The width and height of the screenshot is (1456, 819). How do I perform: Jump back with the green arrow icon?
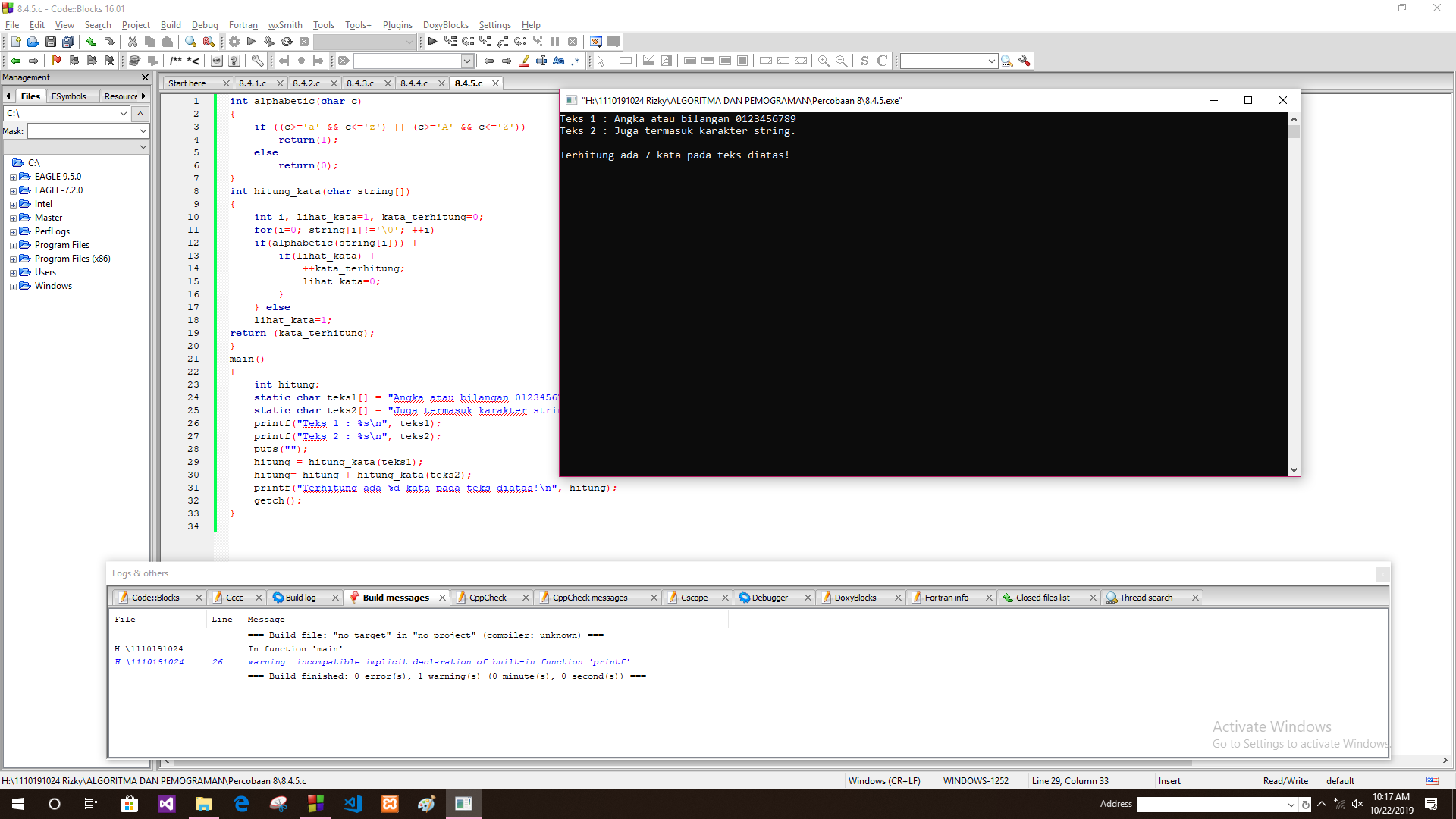click(15, 61)
